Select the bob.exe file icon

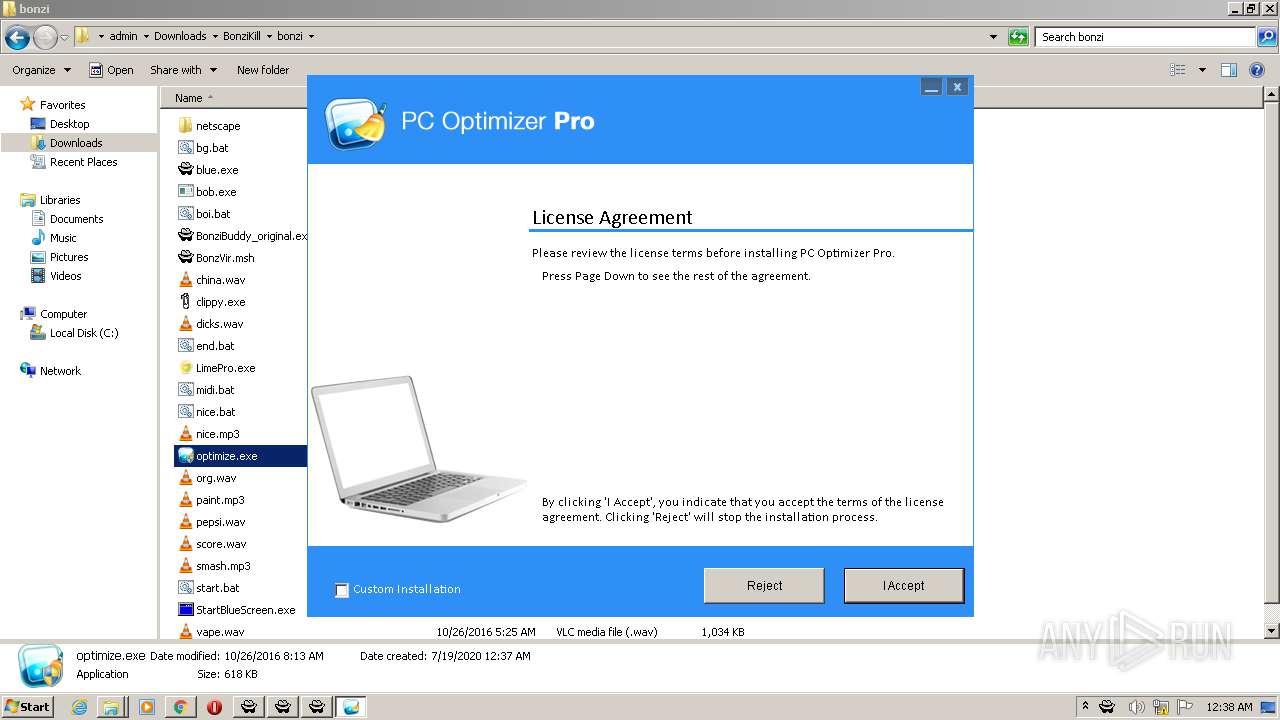click(x=185, y=192)
